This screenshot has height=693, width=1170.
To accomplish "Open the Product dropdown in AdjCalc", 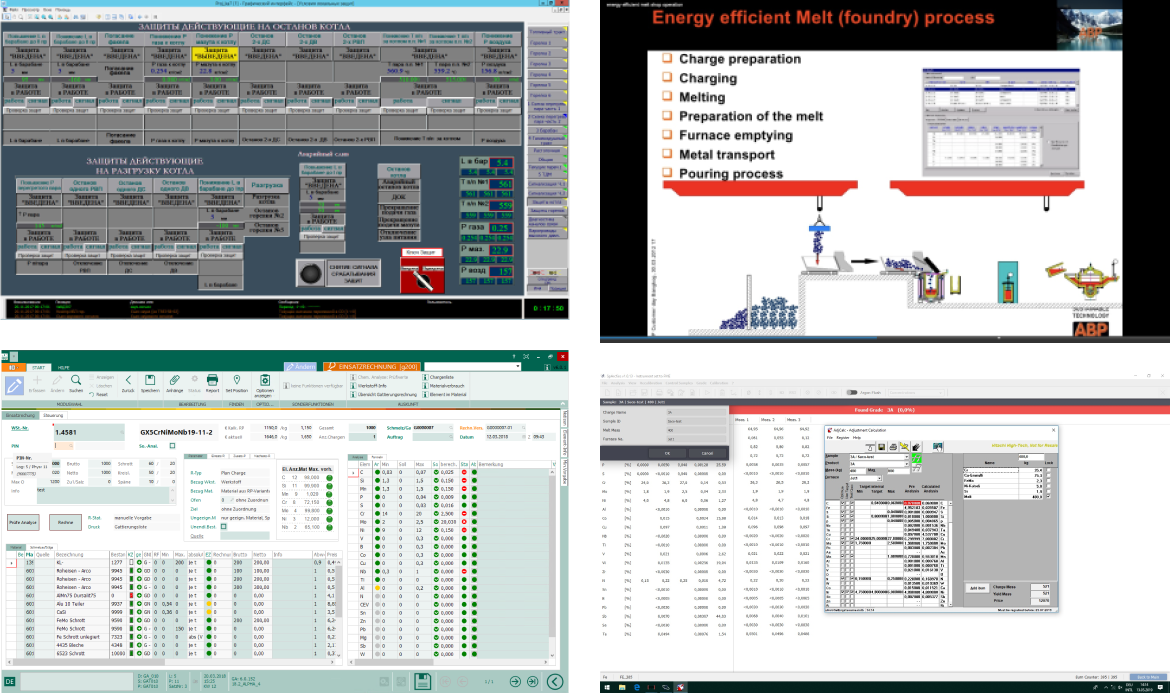I will 907,463.
